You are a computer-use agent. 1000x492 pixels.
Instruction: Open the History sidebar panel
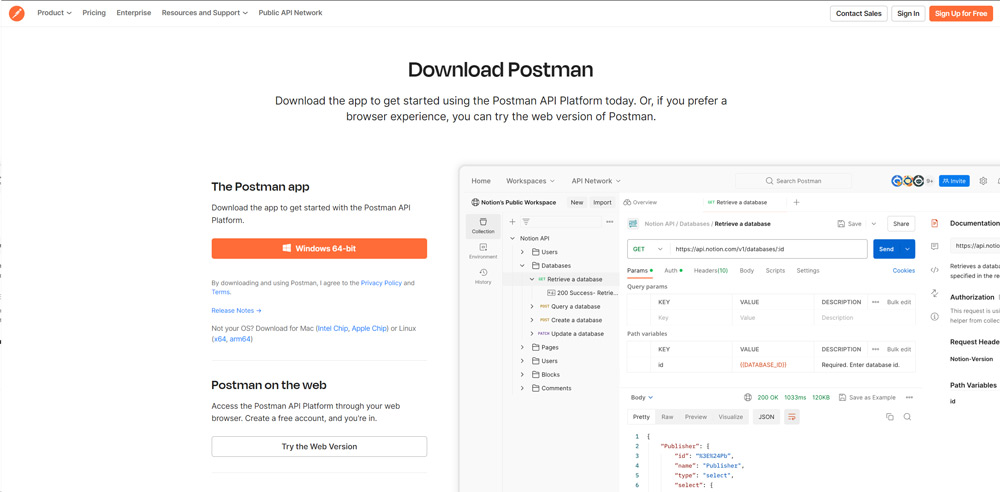[483, 276]
